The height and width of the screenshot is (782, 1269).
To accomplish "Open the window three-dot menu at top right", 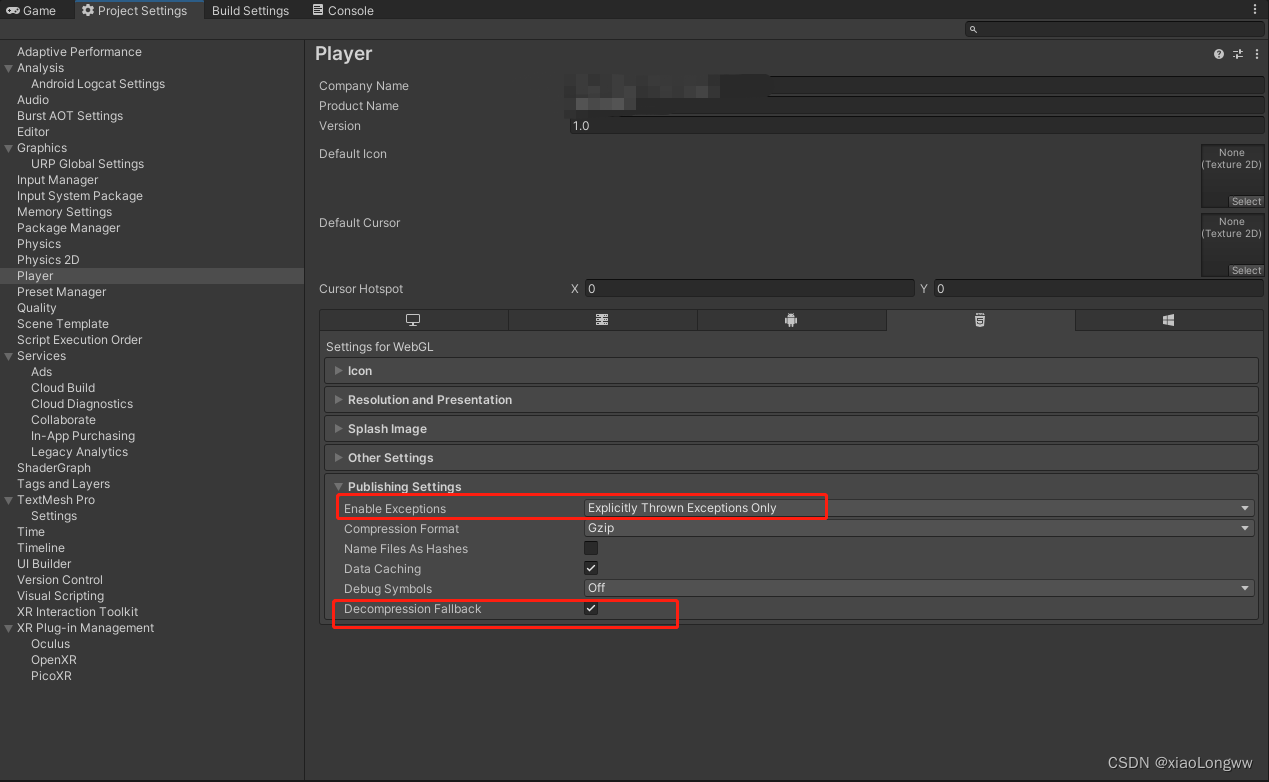I will click(1255, 9).
